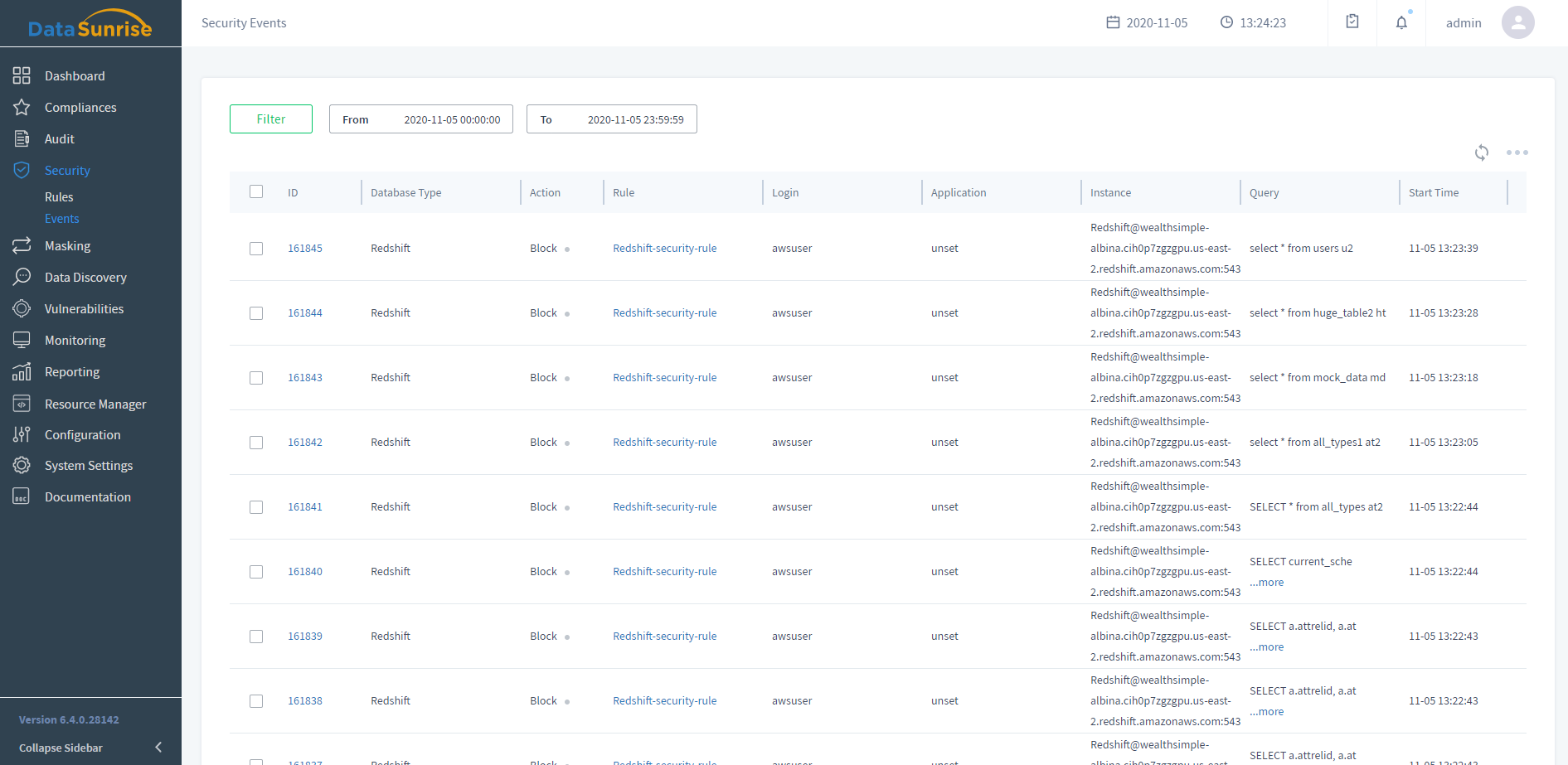Open the three-dots more options menu
The image size is (1568, 765).
click(1517, 153)
